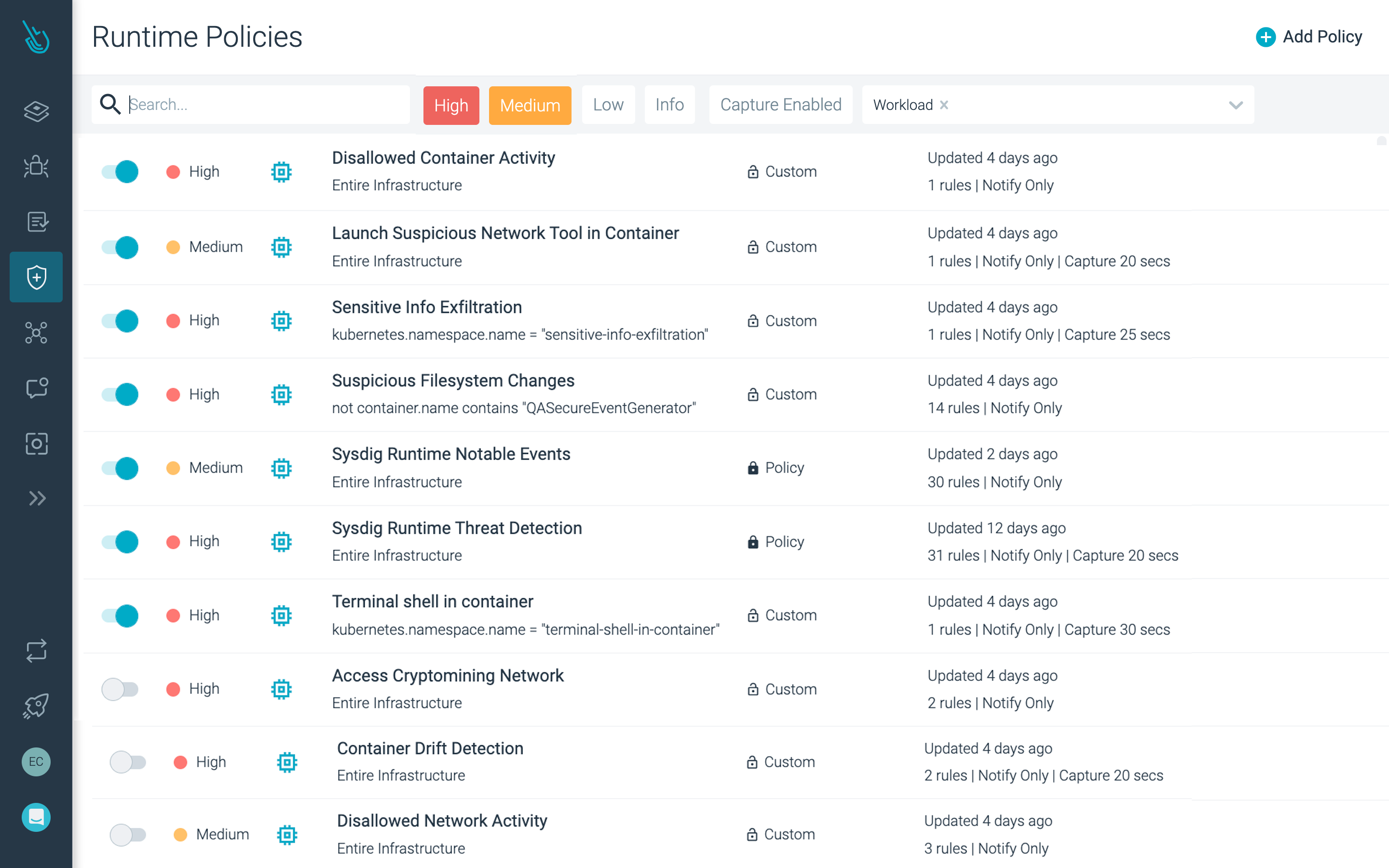The height and width of the screenshot is (868, 1389).
Task: Click the rocket/integrations sidebar icon
Action: tap(37, 702)
